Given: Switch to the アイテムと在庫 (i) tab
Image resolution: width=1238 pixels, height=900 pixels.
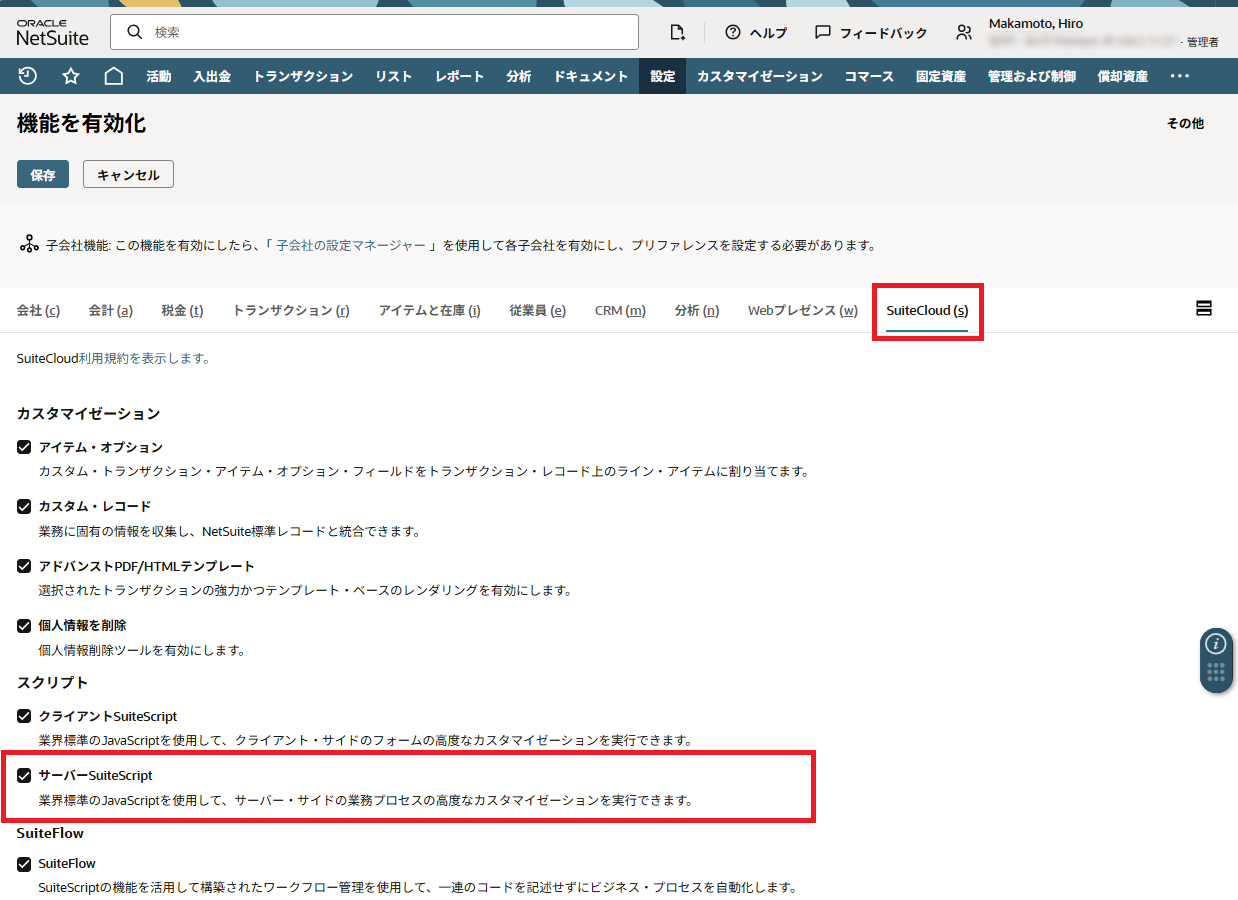Looking at the screenshot, I should point(429,311).
